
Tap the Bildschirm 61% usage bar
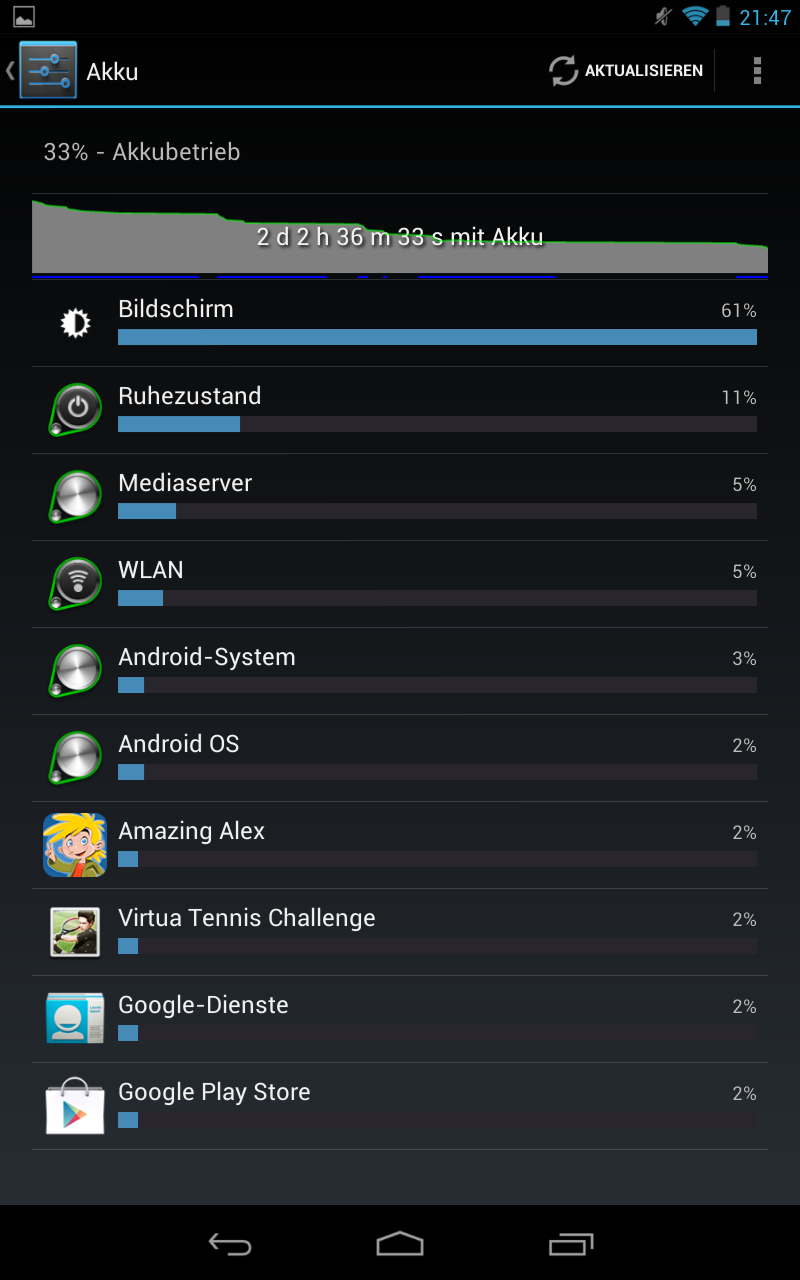tap(437, 337)
